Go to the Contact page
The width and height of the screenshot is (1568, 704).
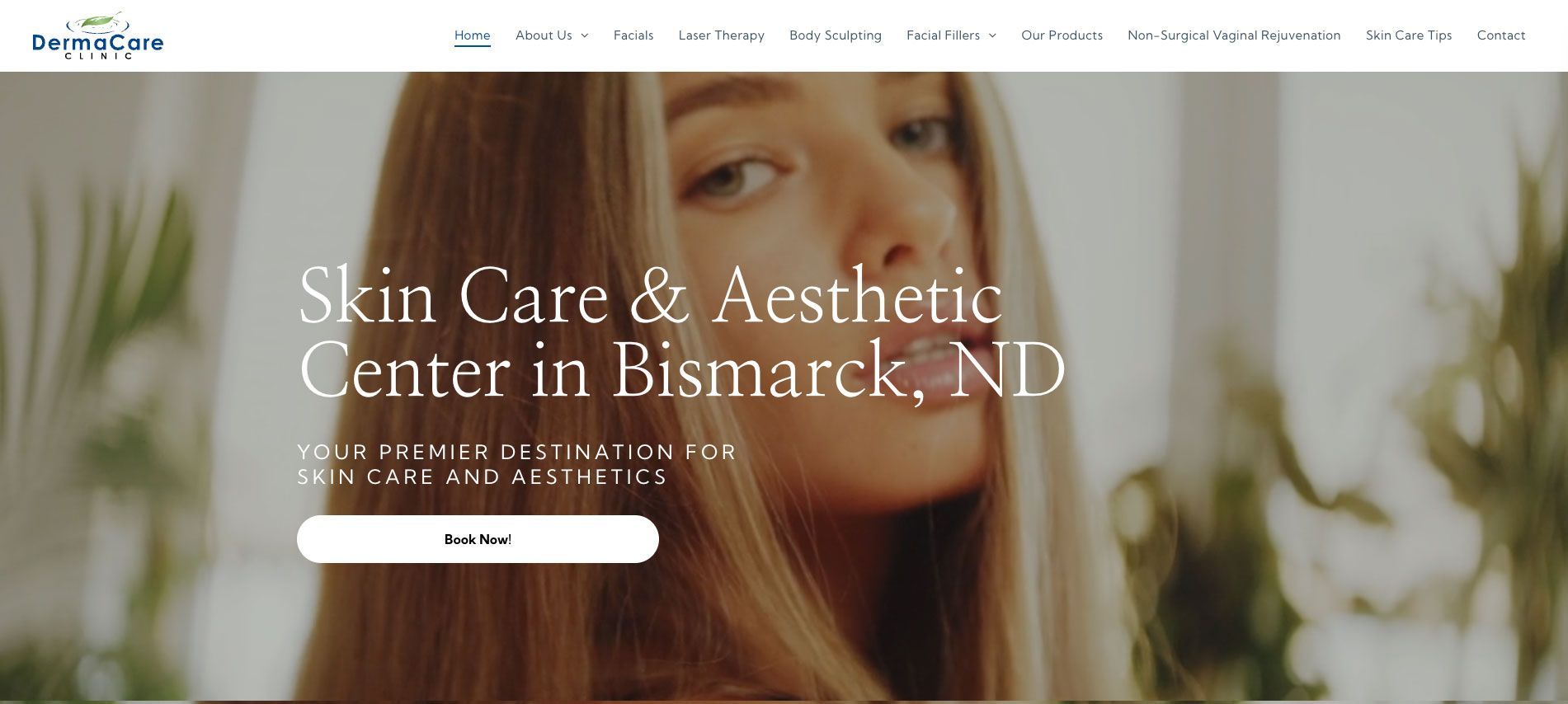(x=1501, y=35)
